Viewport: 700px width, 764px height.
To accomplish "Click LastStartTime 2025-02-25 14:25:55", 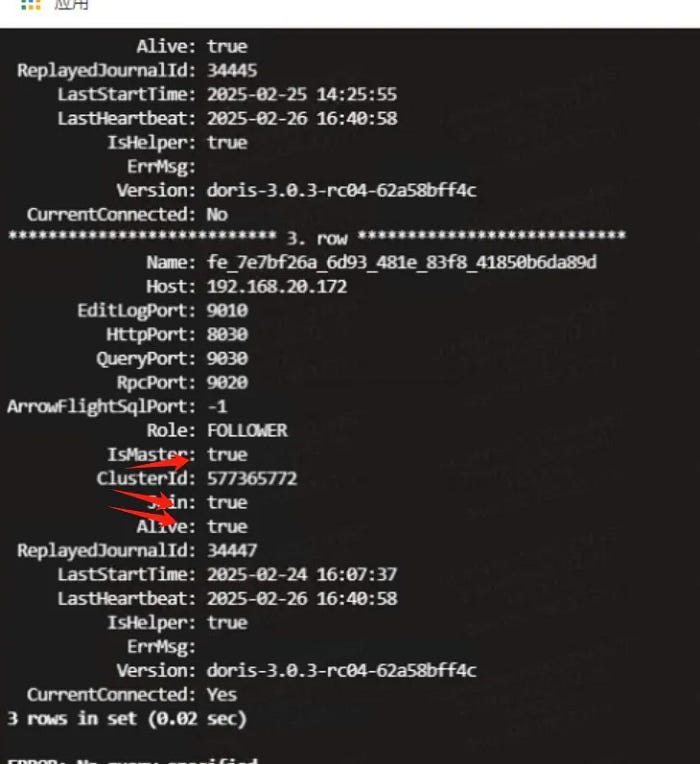I will click(302, 94).
